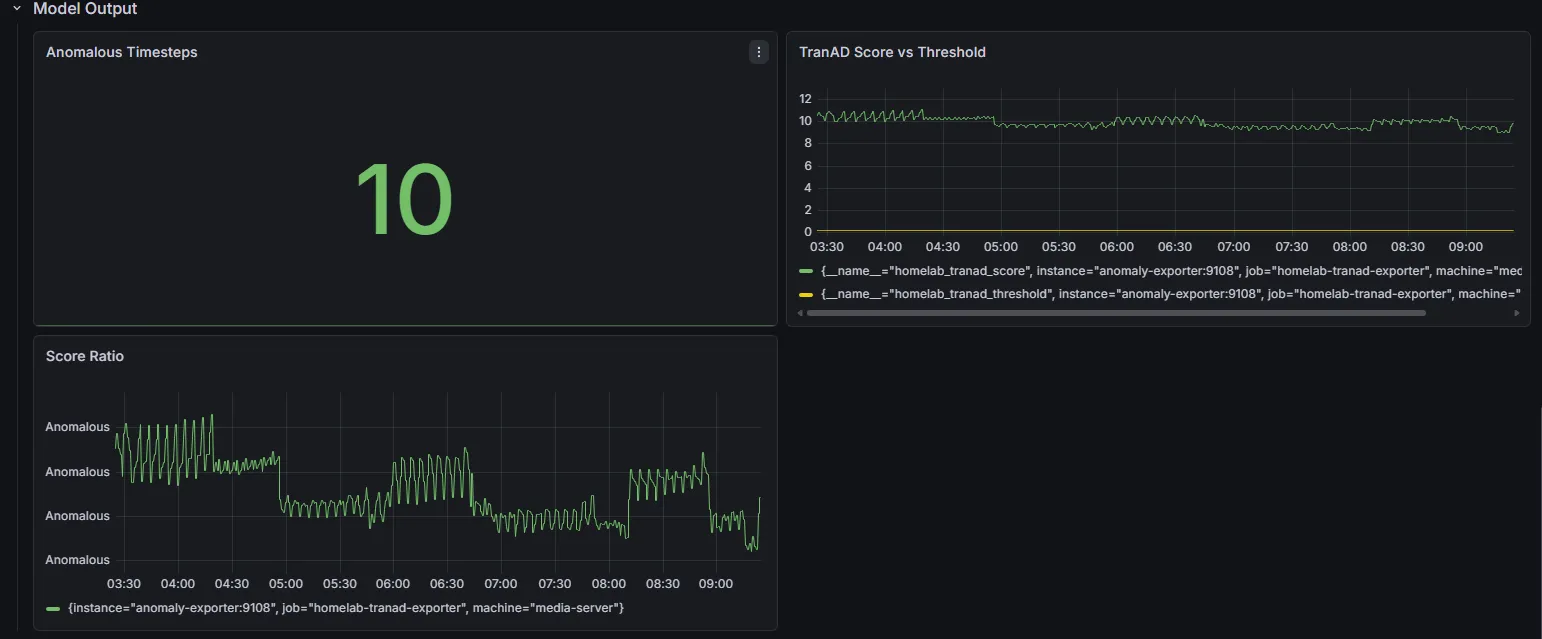
Task: Toggle Score Ratio media-server legend series
Action: [x=346, y=608]
